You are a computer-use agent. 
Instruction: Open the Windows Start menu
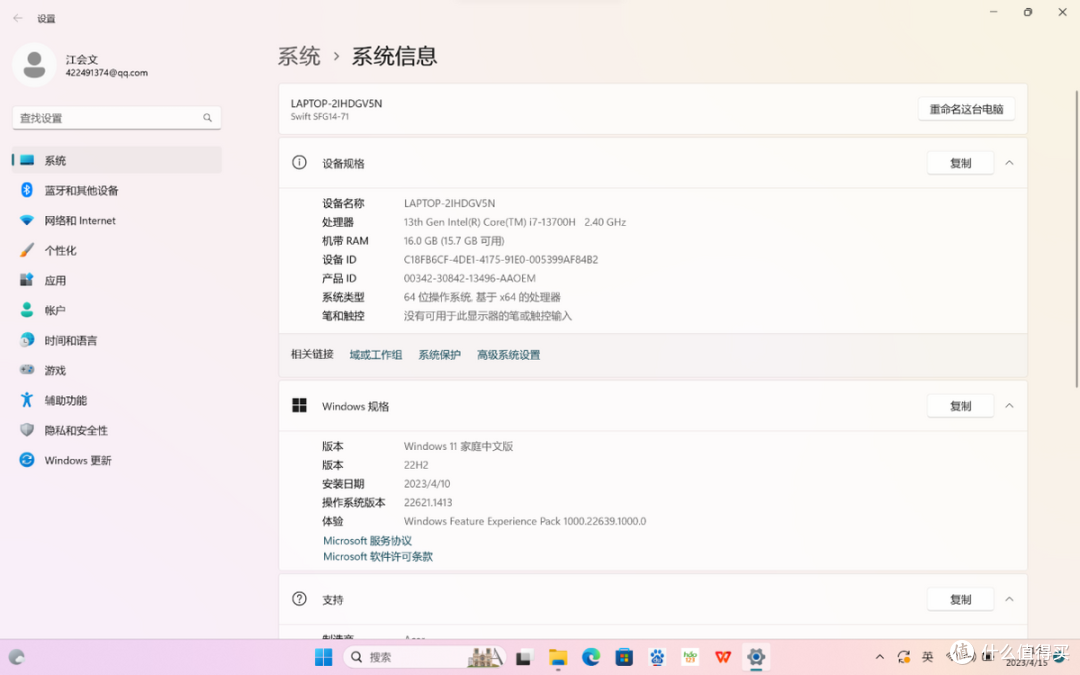pyautogui.click(x=323, y=657)
